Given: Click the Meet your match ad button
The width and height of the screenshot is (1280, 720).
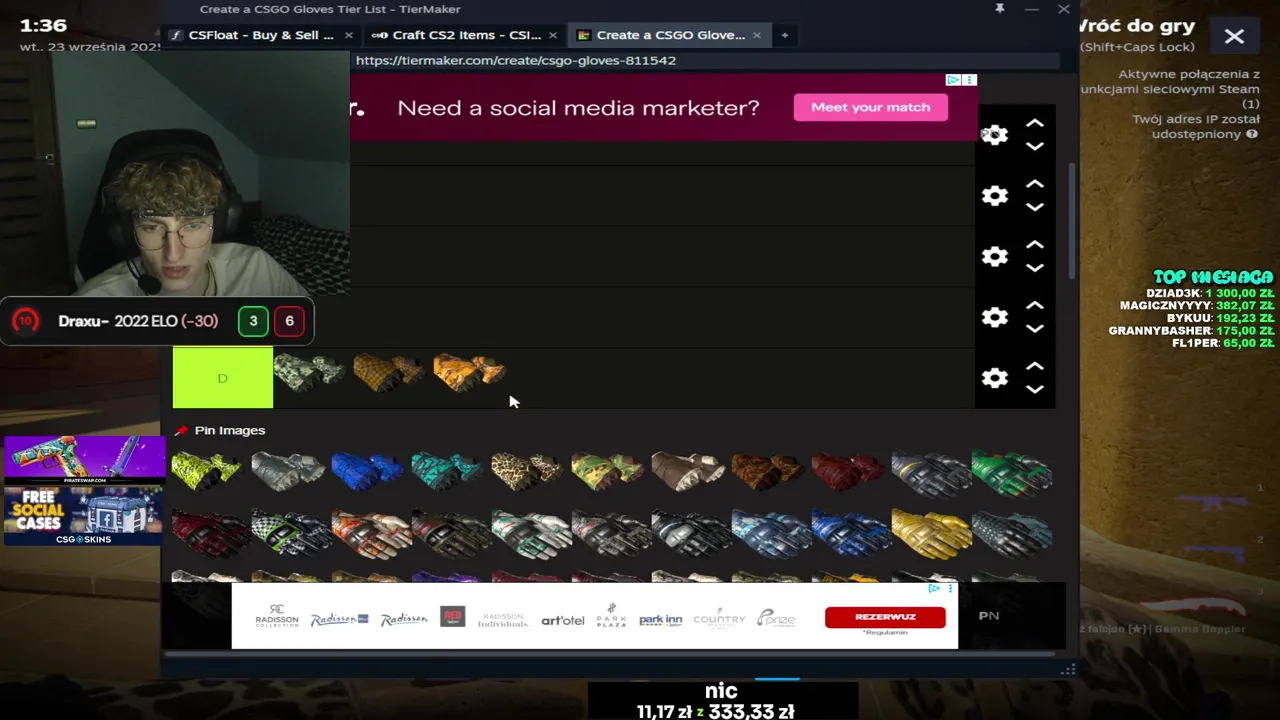Looking at the screenshot, I should [x=871, y=107].
